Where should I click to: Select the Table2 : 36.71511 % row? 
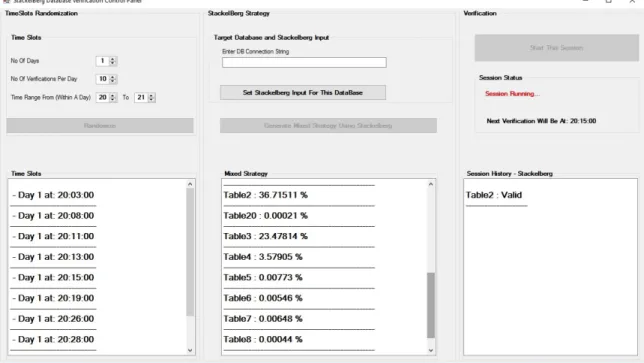pyautogui.click(x=265, y=195)
